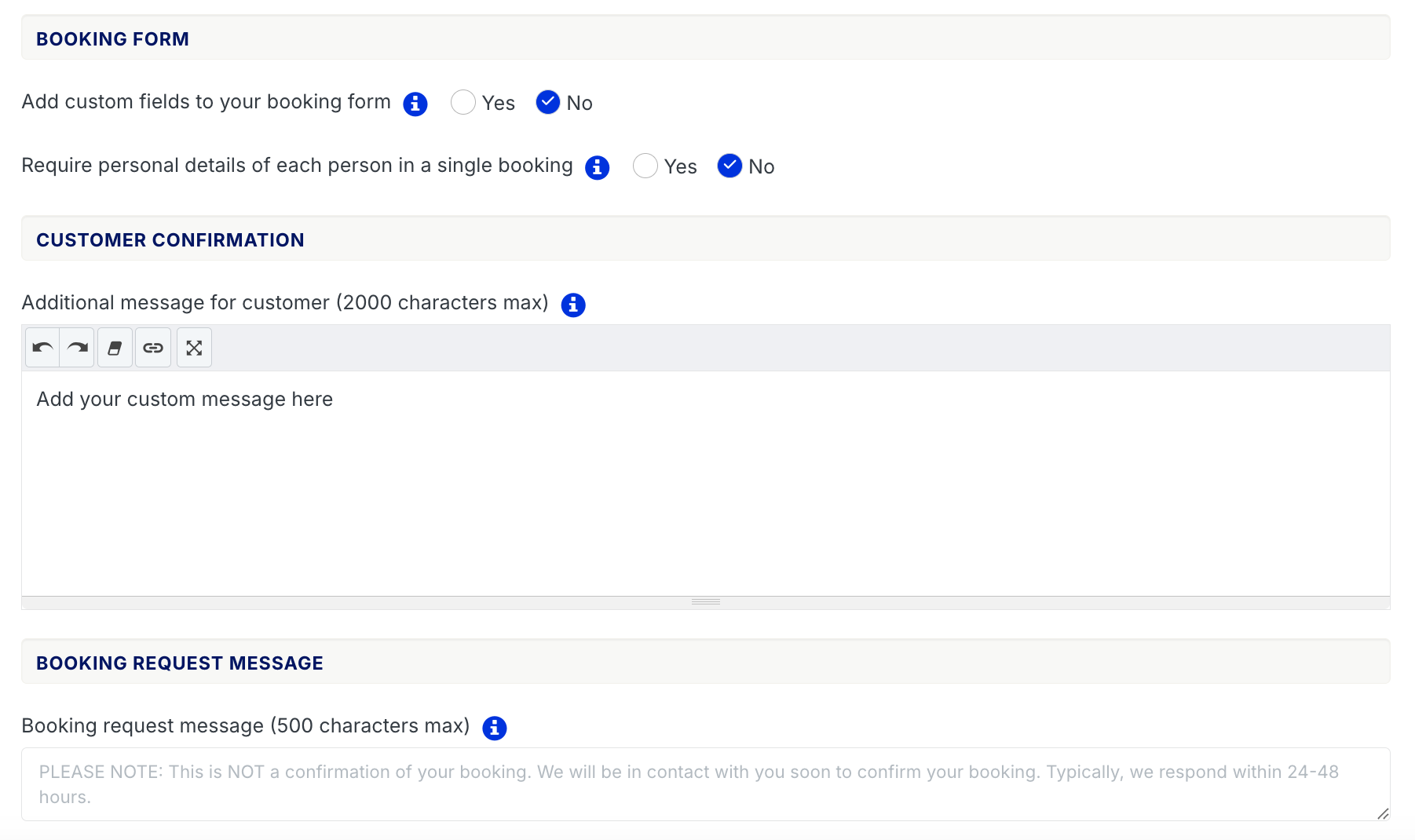Image resolution: width=1415 pixels, height=840 pixels.
Task: Click the booking request message text box
Action: (705, 784)
